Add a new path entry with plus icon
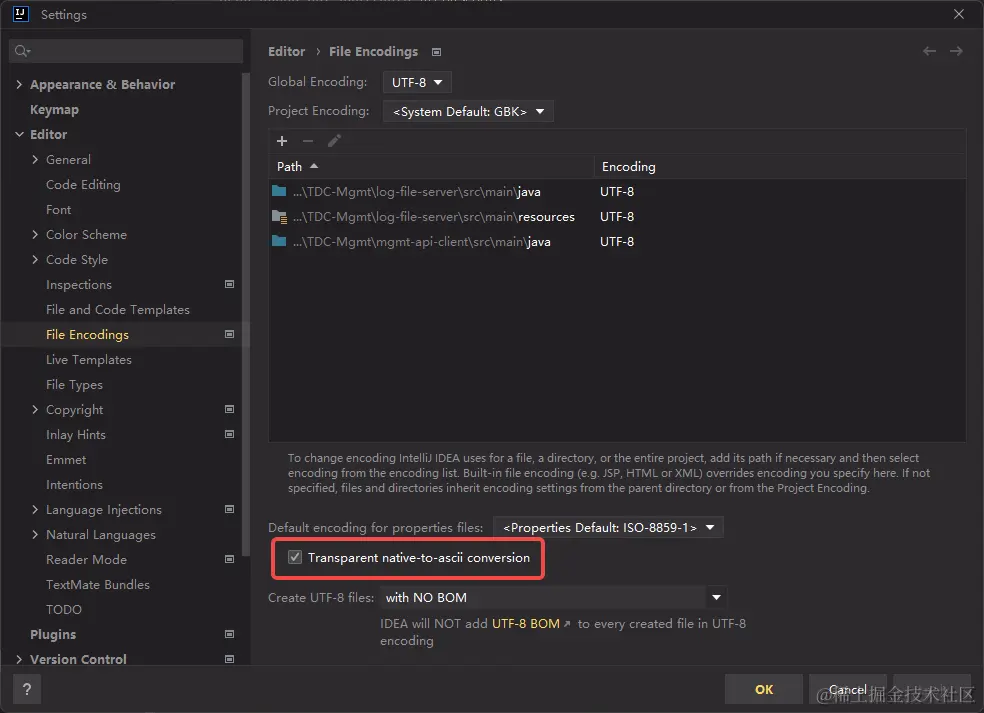The width and height of the screenshot is (984, 713). [x=281, y=141]
